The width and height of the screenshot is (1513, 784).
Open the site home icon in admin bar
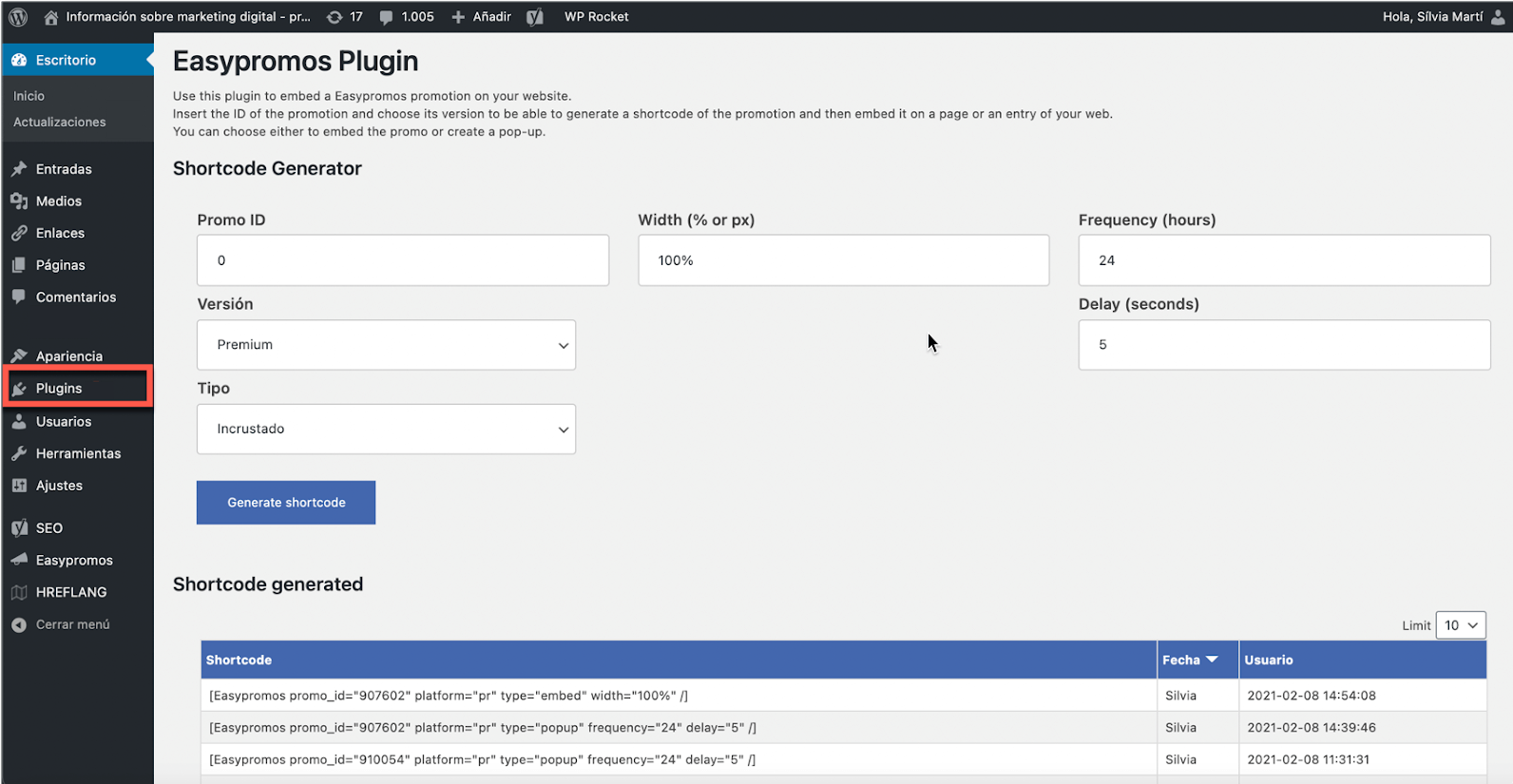51,17
